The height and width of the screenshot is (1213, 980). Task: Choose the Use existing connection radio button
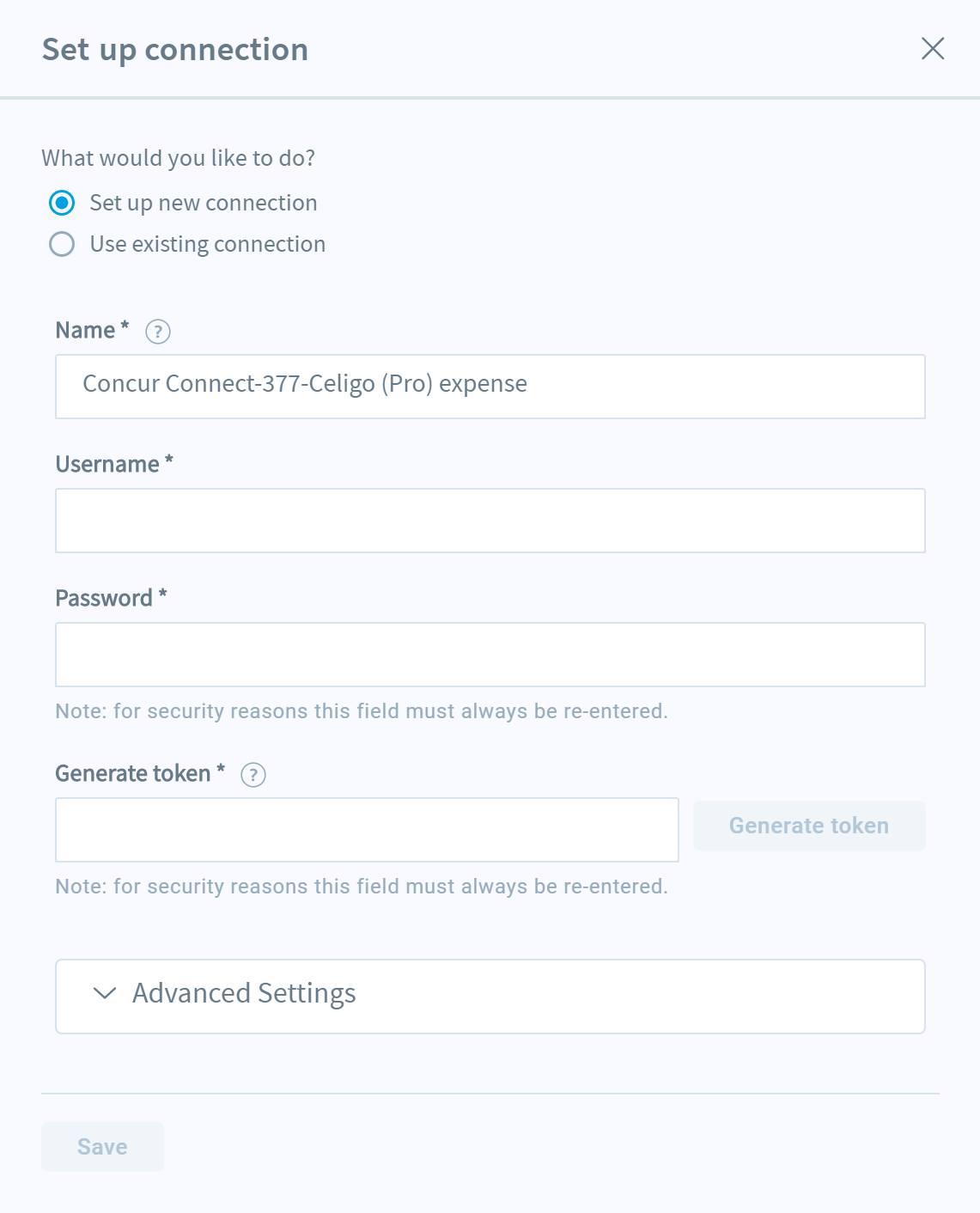click(x=62, y=244)
